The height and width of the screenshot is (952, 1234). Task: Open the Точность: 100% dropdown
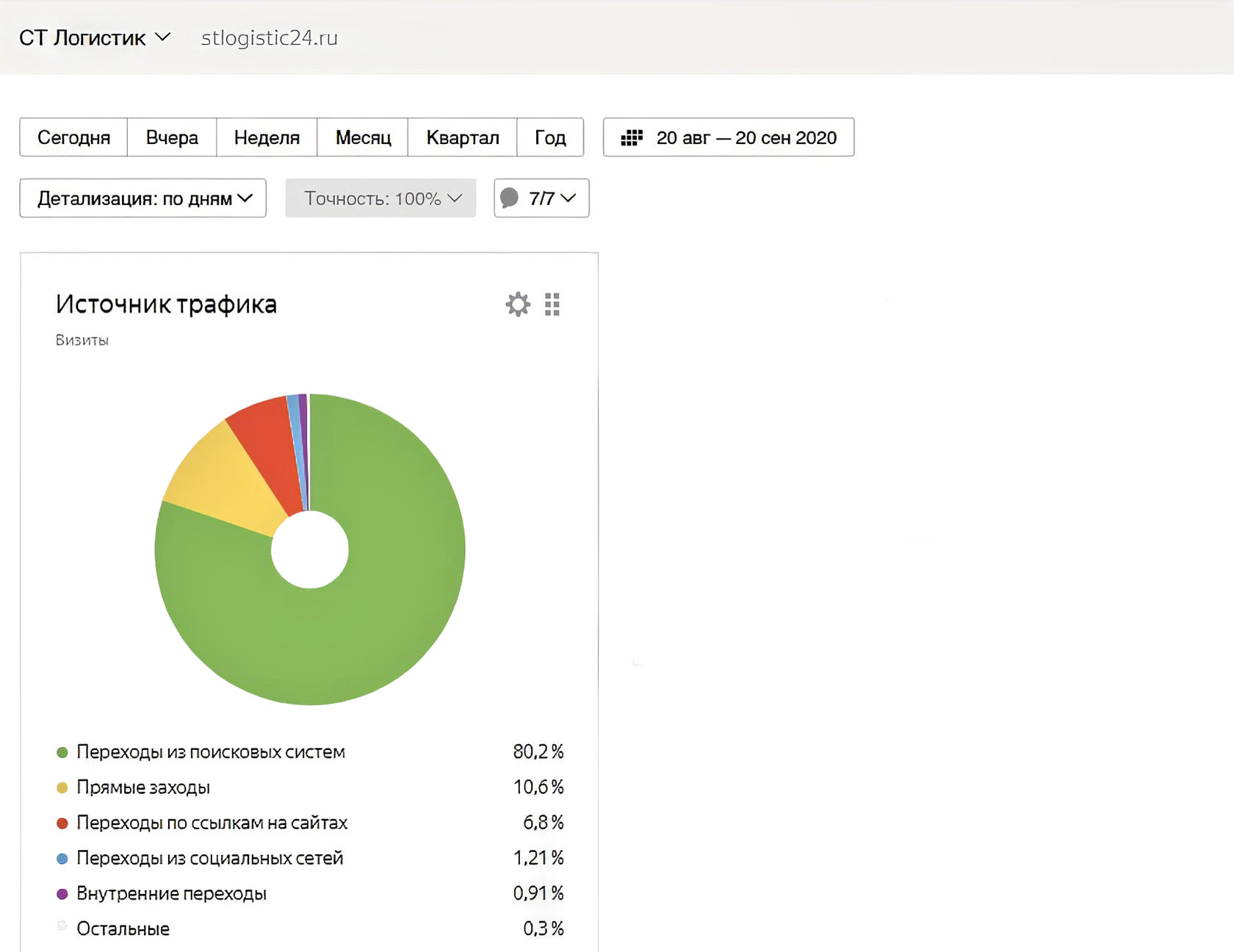(x=380, y=198)
